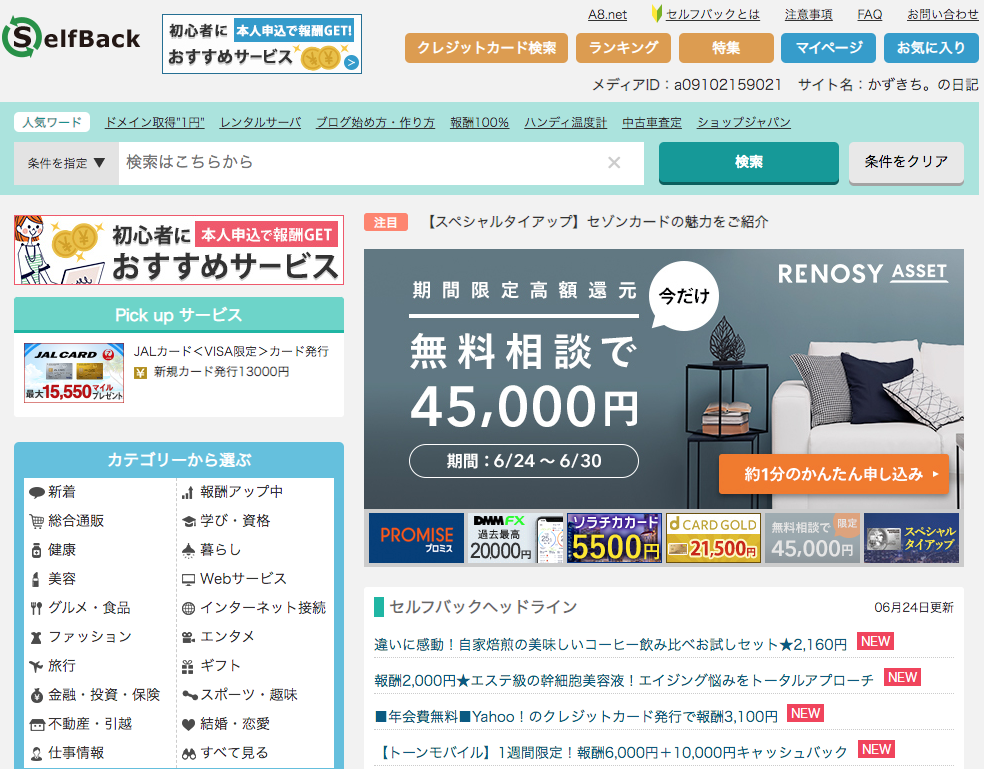Click popular word ショップジャパン

744,122
